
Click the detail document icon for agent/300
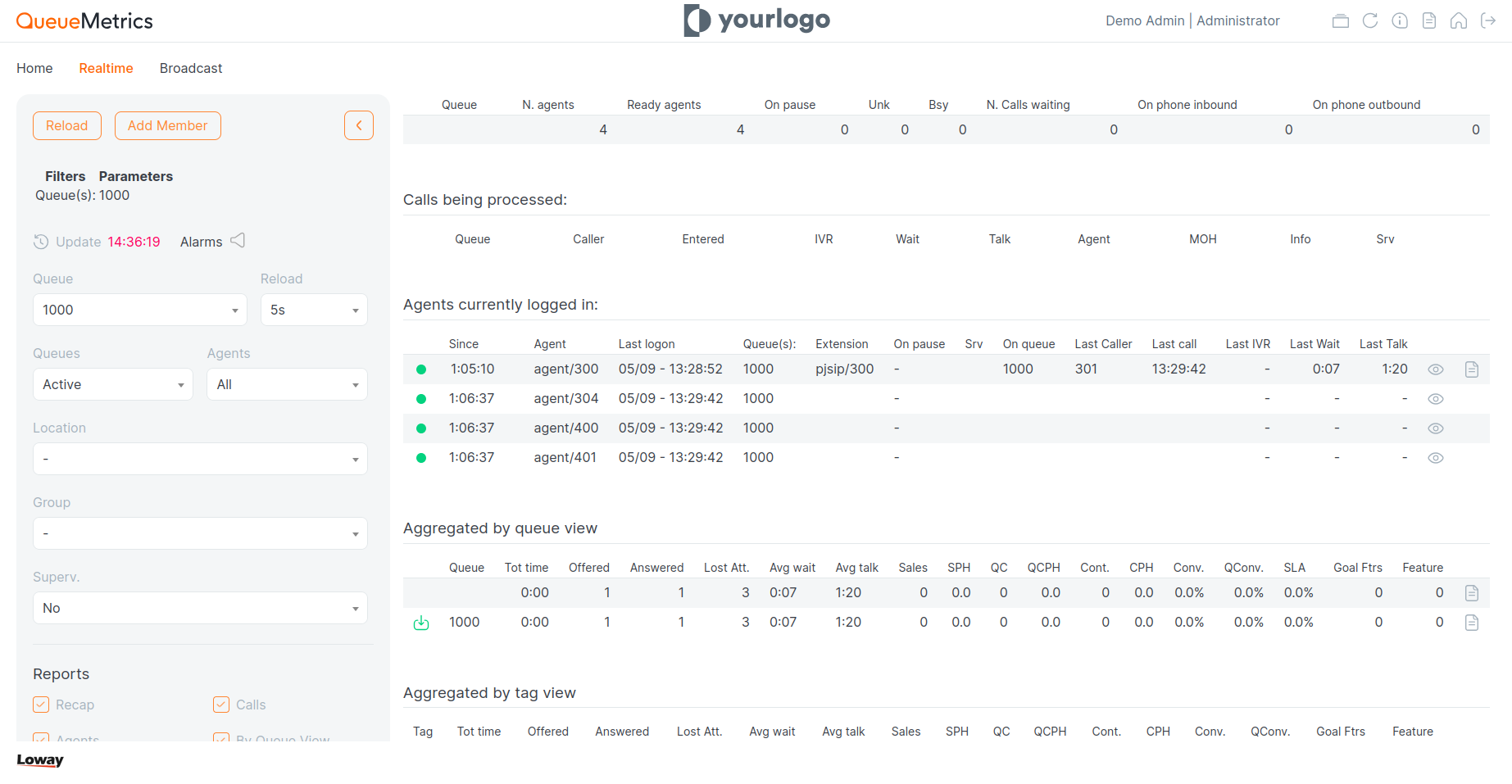tap(1471, 369)
